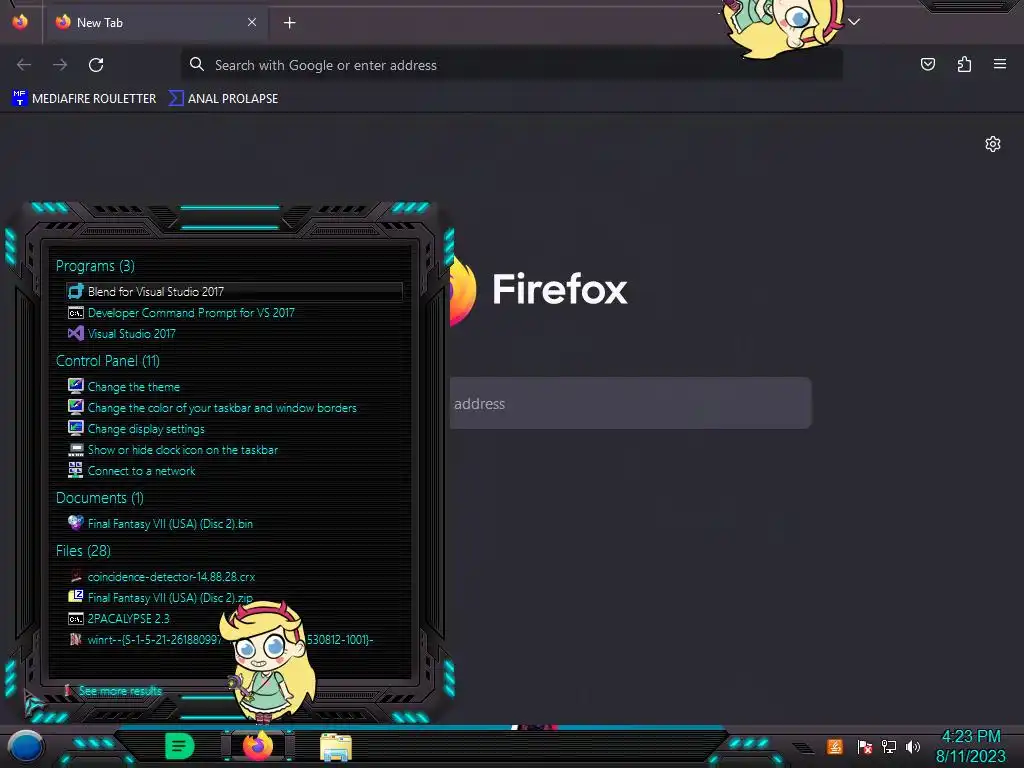Viewport: 1024px width, 768px height.
Task: Click the Firefox taskbar icon
Action: pos(257,746)
